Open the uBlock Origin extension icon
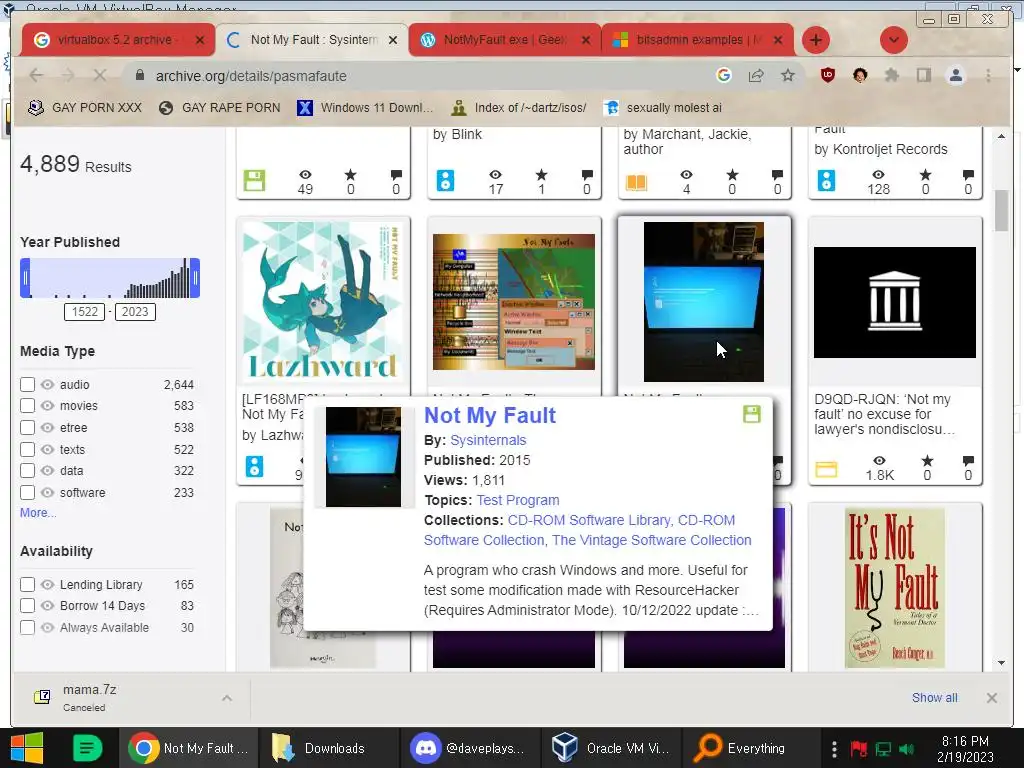1024x768 pixels. pyautogui.click(x=827, y=75)
